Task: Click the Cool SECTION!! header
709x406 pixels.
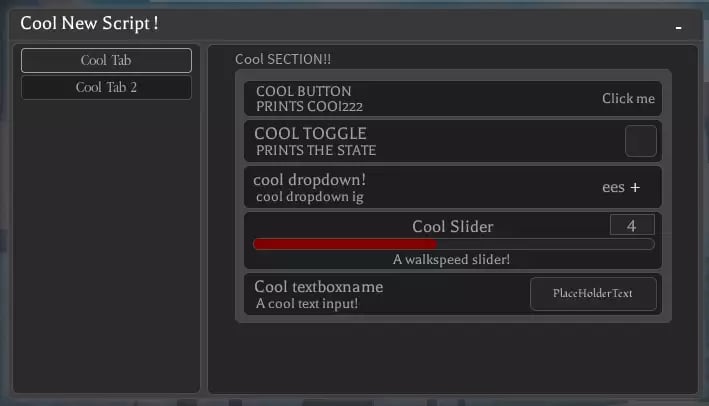Action: pos(283,59)
